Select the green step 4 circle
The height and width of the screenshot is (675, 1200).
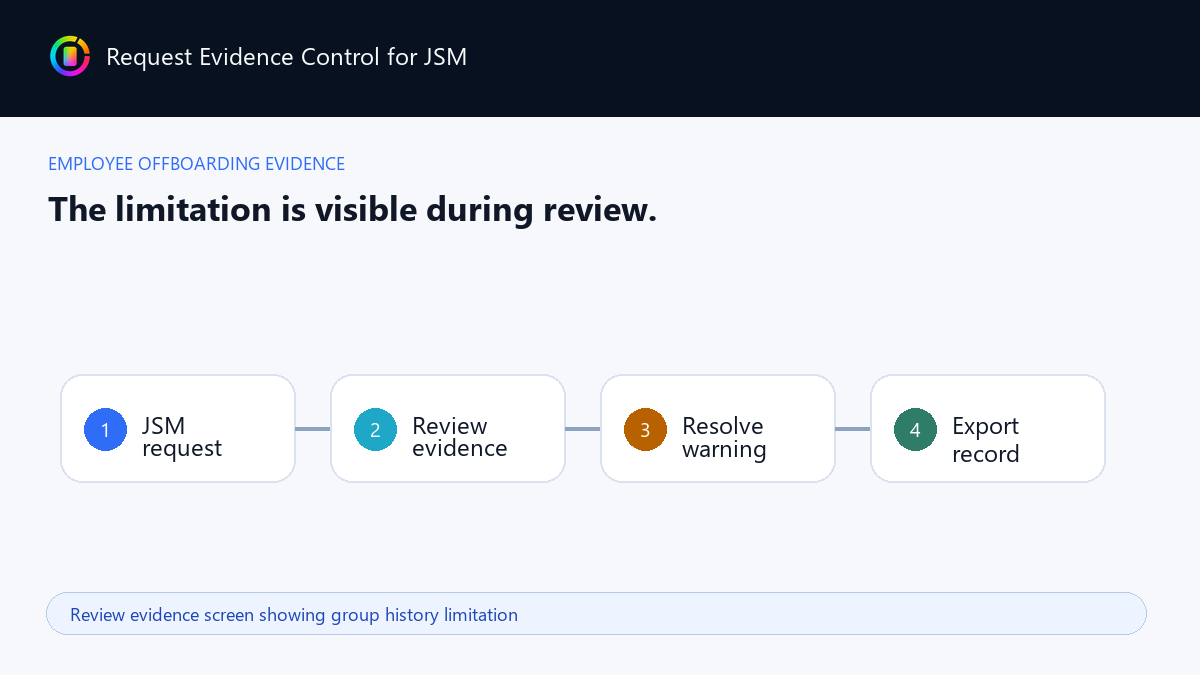(x=915, y=429)
